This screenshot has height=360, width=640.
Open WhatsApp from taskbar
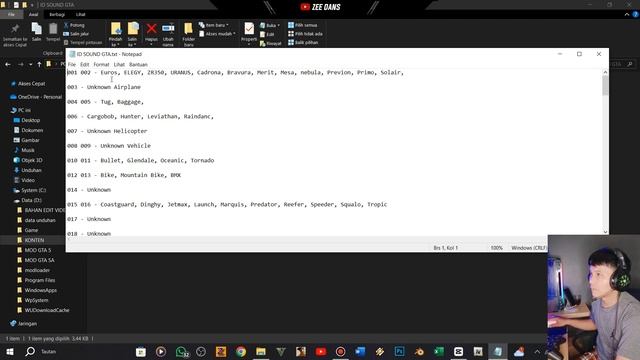coord(181,351)
